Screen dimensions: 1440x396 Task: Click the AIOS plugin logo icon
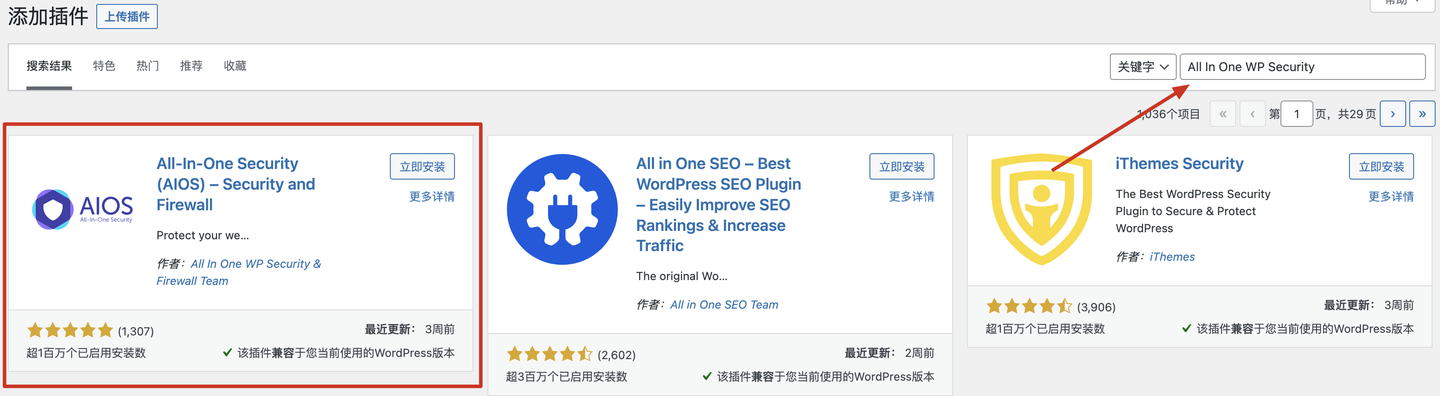pos(82,209)
